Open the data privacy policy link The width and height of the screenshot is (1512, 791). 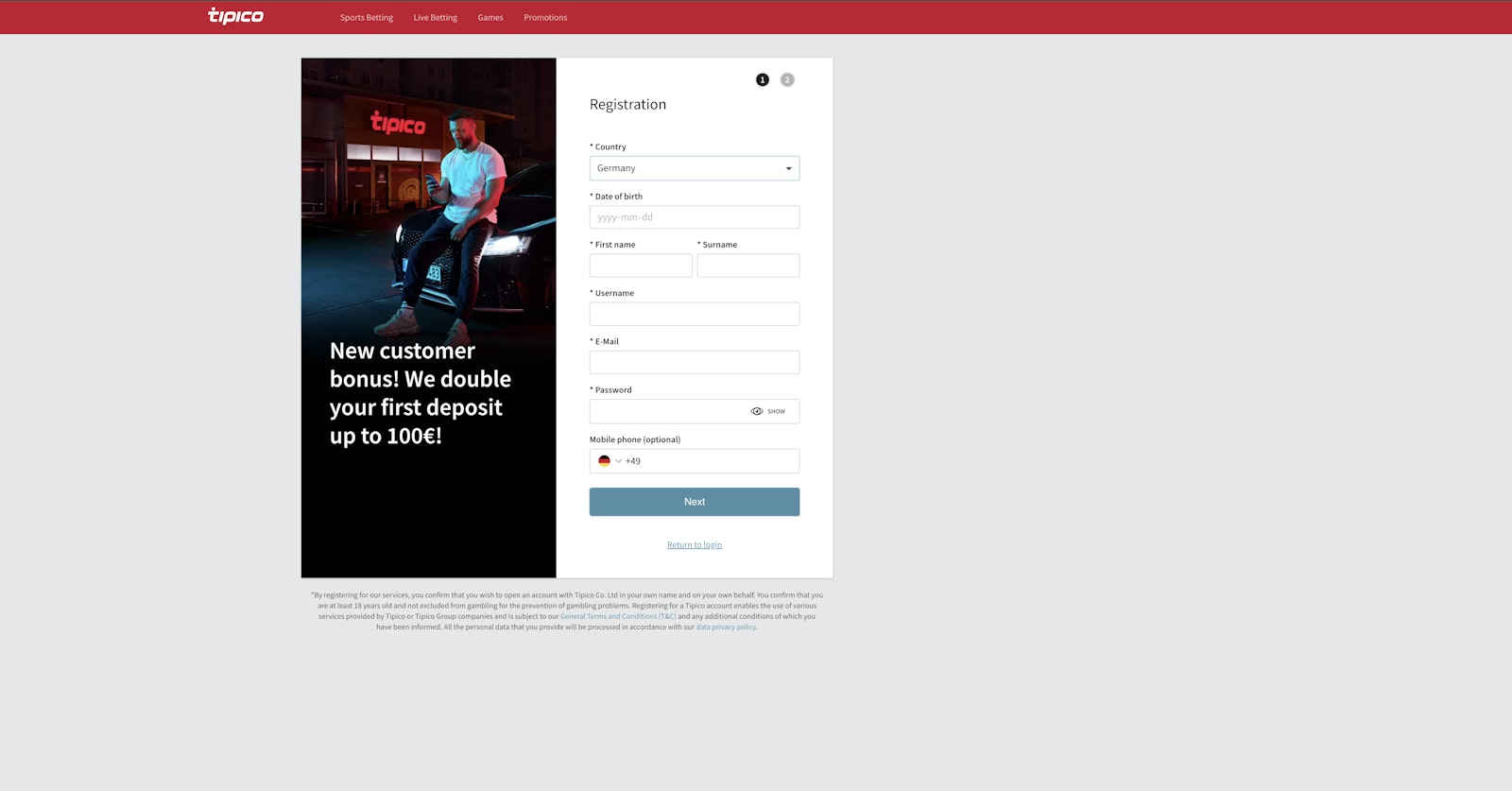(x=726, y=627)
